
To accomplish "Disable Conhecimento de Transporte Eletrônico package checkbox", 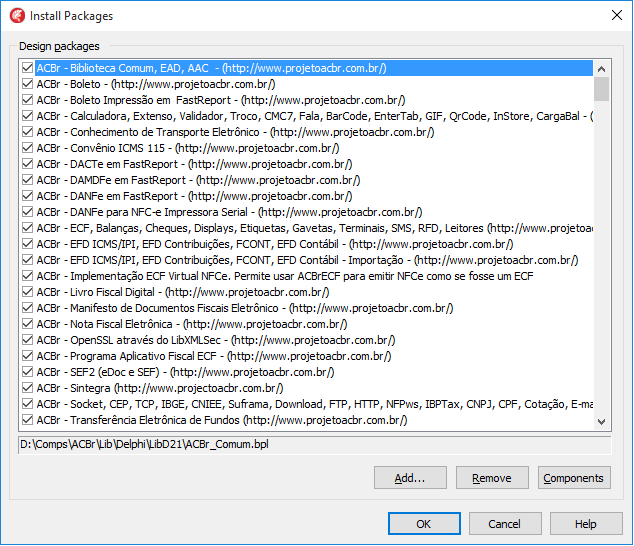I will click(x=27, y=131).
